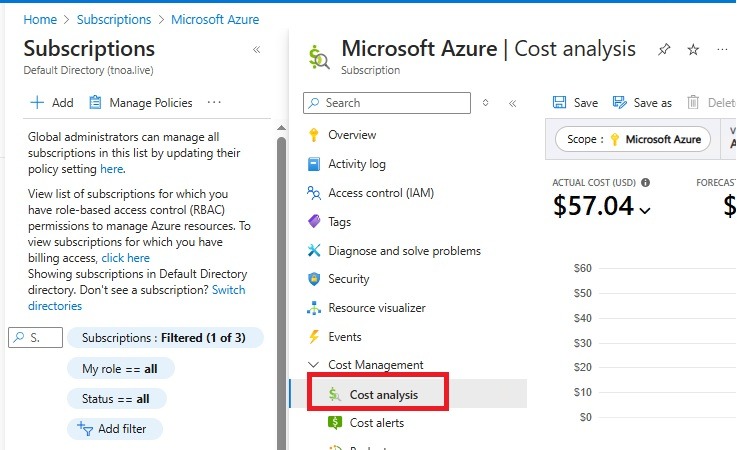Screen dimensions: 737x450
Task: Follow the policy setting 'here' link
Action: (x=111, y=169)
